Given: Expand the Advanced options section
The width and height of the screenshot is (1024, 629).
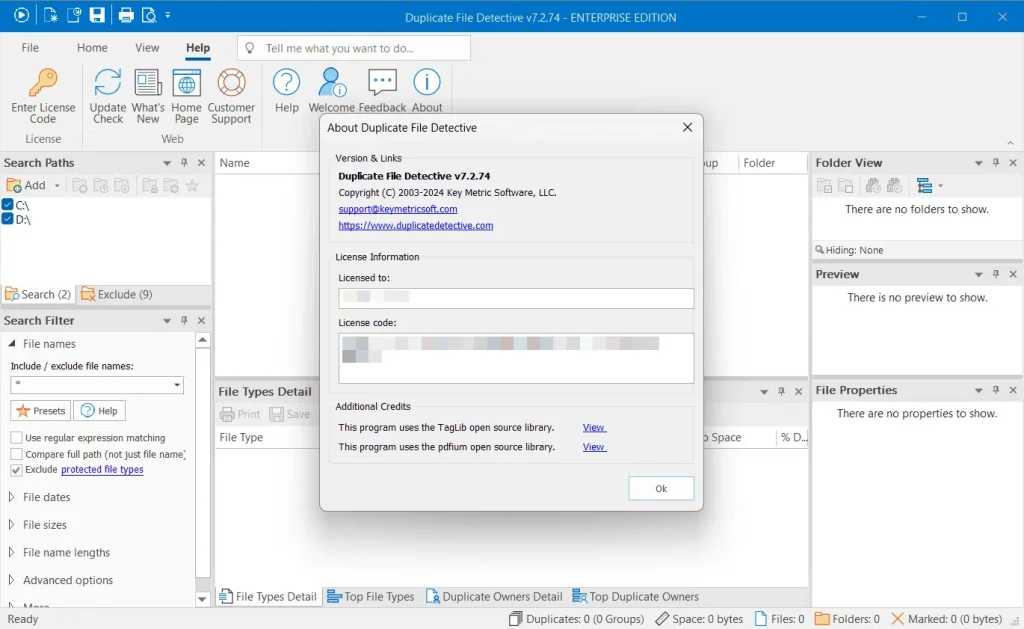Looking at the screenshot, I should 67,580.
